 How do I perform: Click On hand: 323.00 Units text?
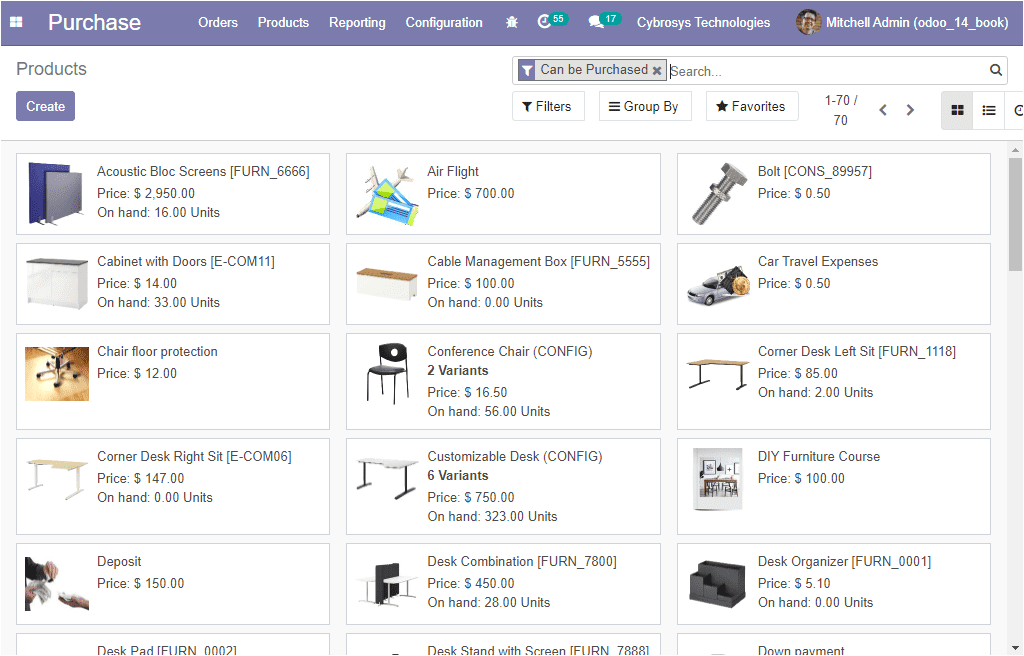(x=492, y=516)
